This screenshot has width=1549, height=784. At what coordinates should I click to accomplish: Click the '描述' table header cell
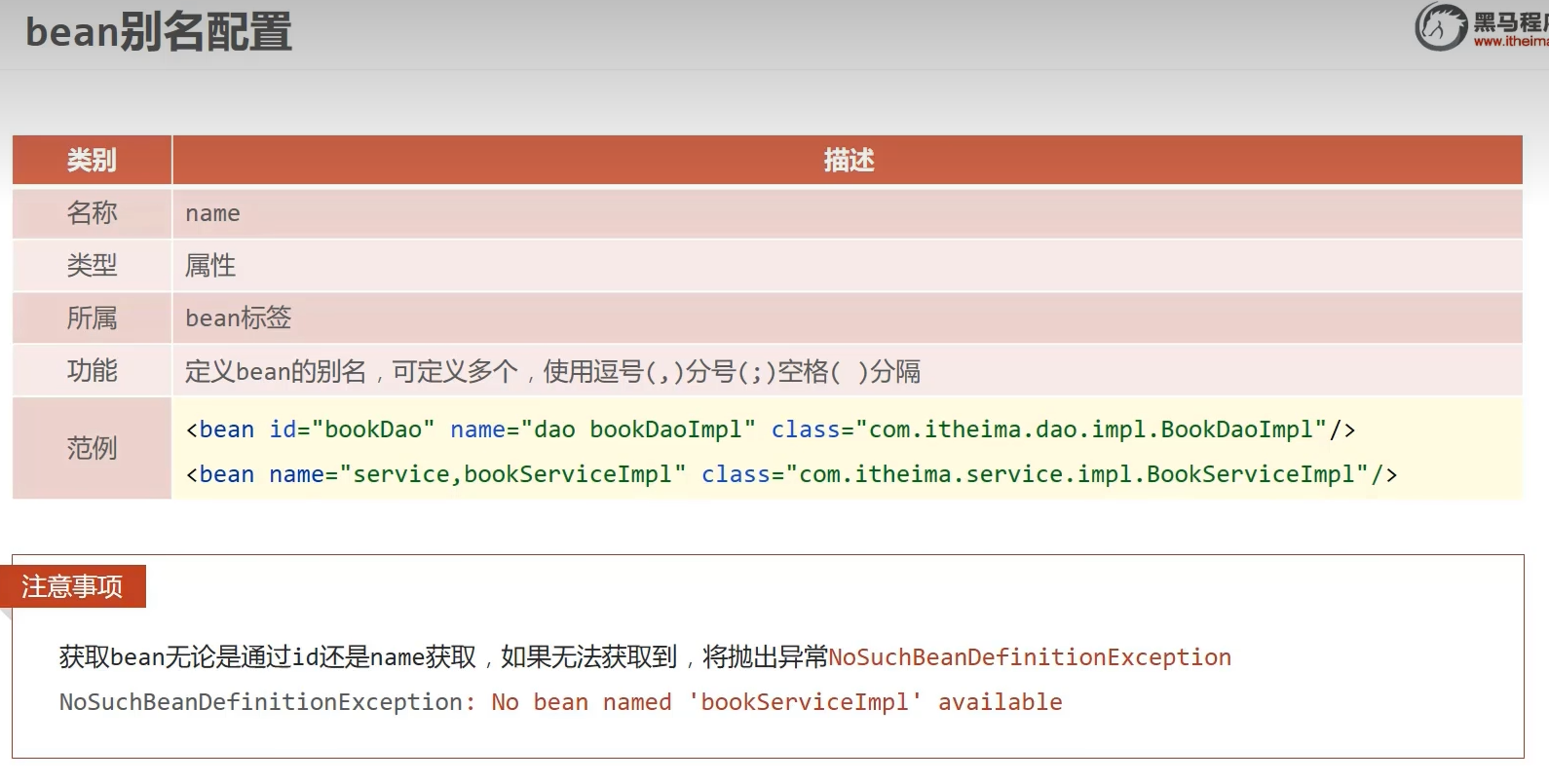pos(848,160)
